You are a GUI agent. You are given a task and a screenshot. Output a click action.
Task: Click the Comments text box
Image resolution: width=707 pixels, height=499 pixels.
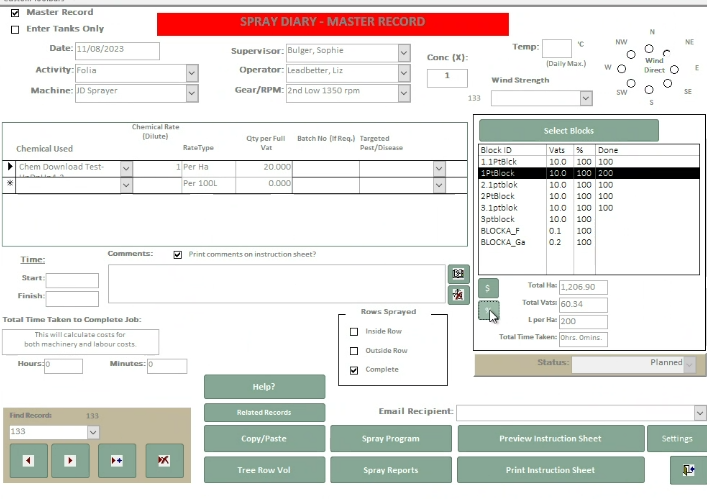pos(277,284)
